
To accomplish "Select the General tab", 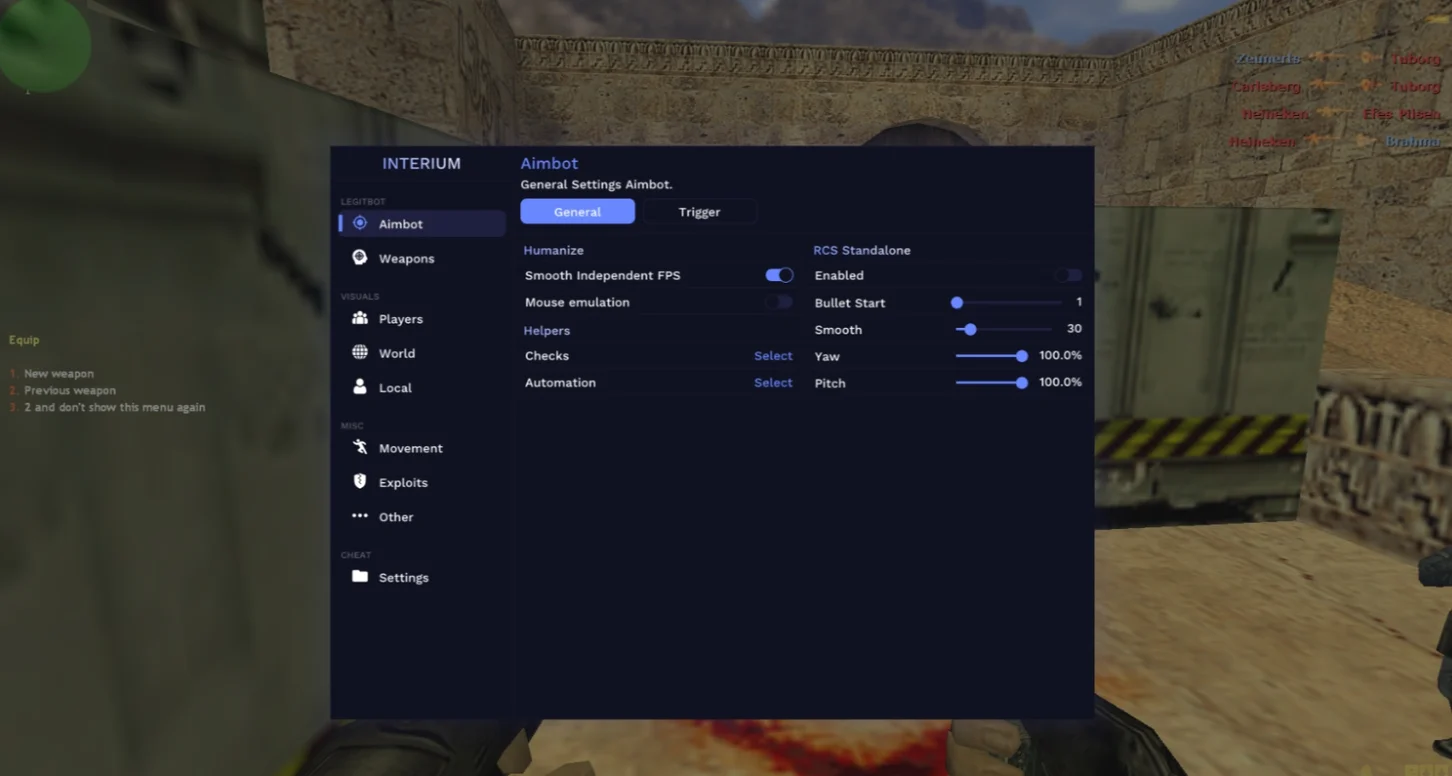I will pyautogui.click(x=577, y=212).
